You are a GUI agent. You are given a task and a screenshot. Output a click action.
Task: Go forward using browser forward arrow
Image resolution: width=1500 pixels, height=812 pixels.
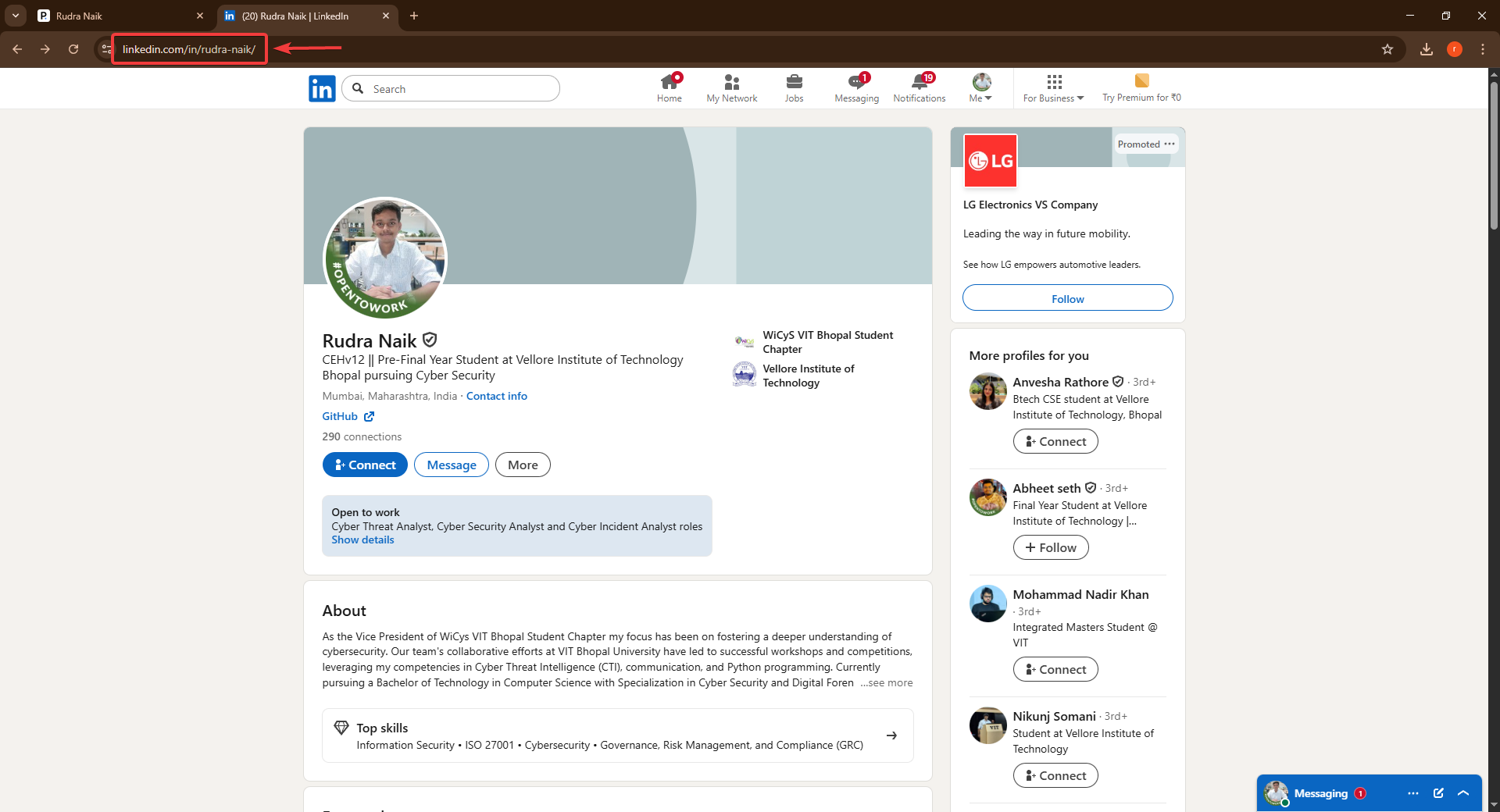point(45,49)
